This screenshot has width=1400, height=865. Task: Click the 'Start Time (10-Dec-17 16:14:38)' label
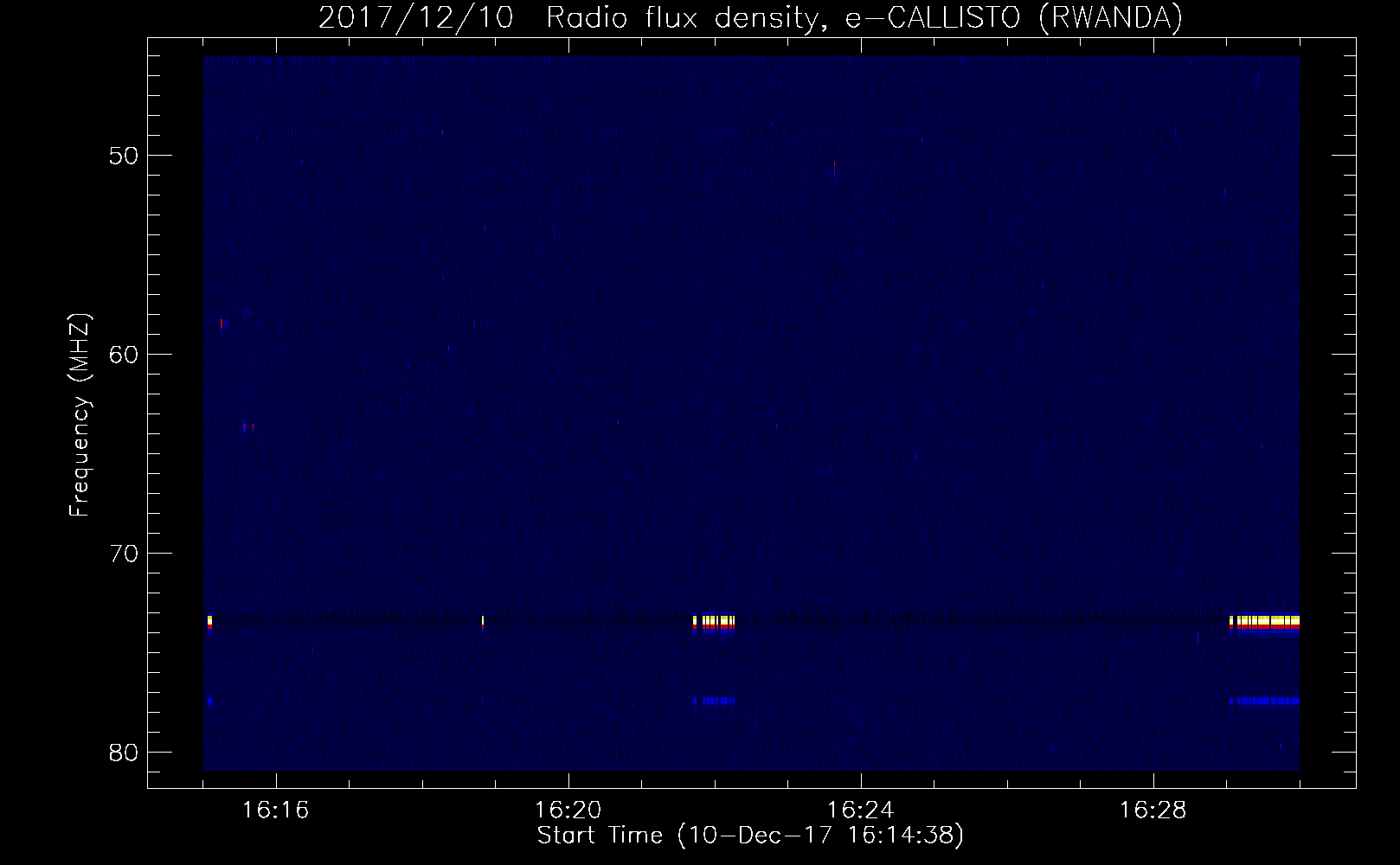(x=750, y=836)
